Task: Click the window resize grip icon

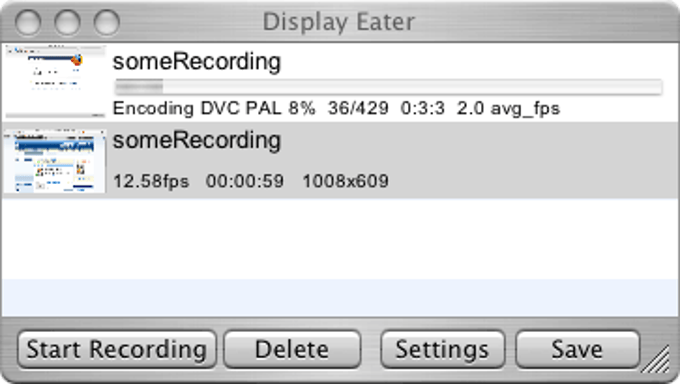Action: [656, 359]
